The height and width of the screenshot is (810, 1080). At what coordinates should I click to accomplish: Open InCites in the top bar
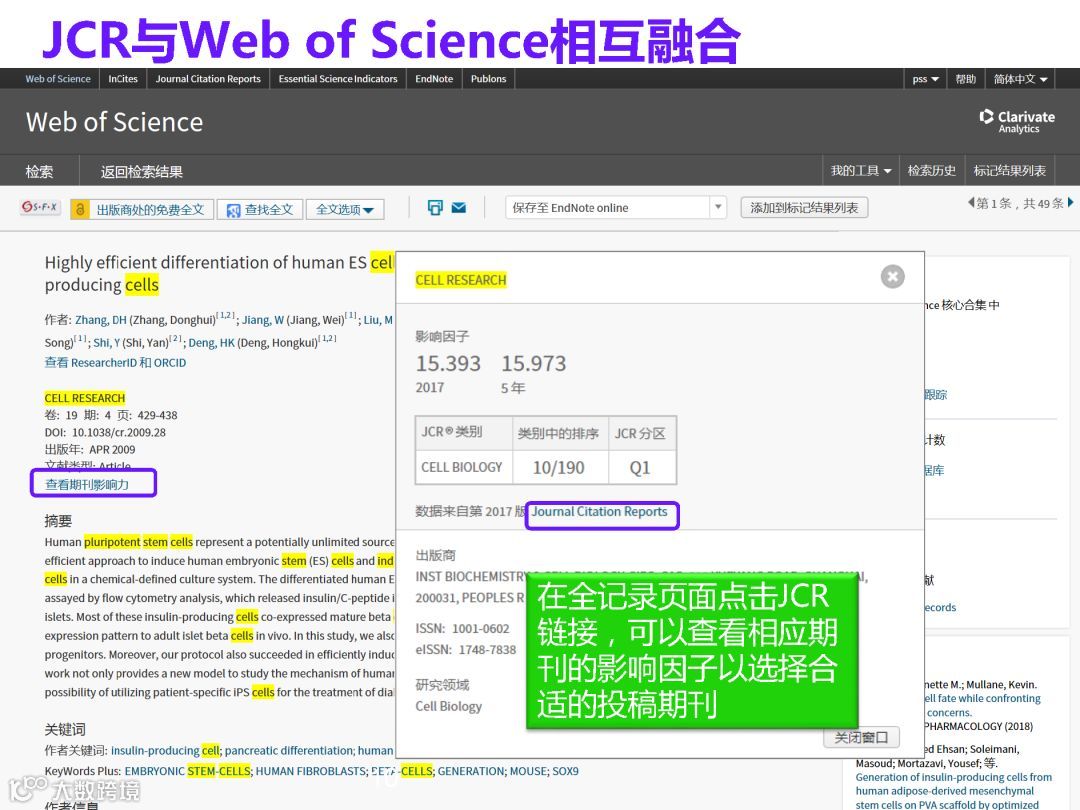pos(123,79)
